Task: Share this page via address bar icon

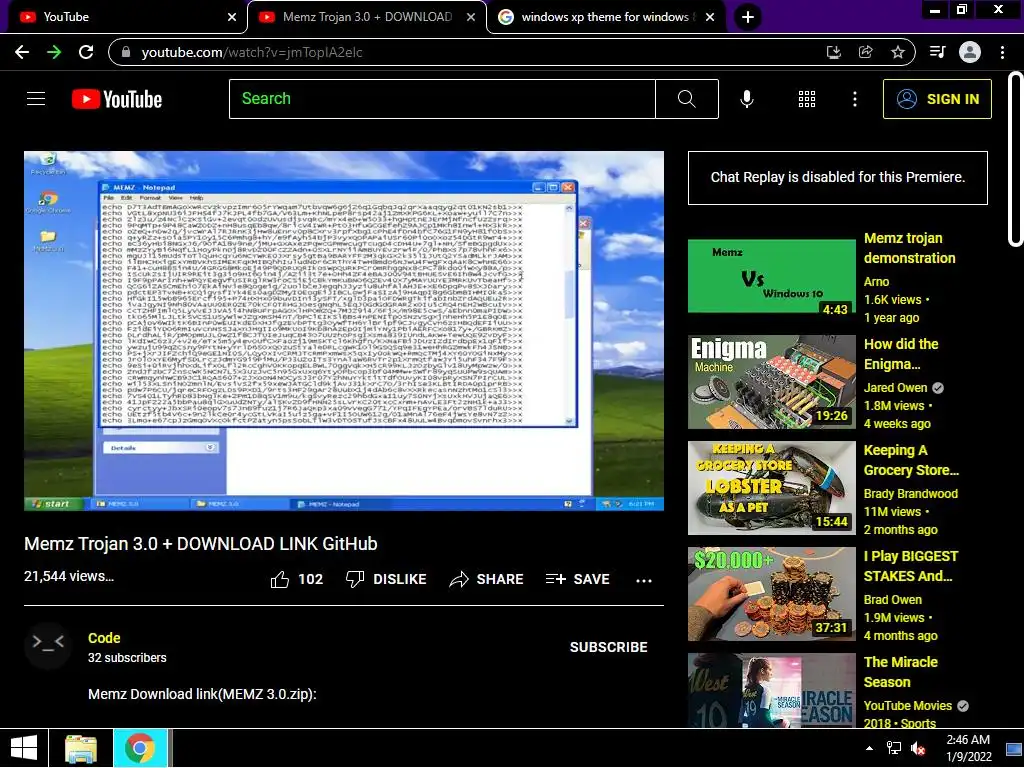Action: coord(865,52)
